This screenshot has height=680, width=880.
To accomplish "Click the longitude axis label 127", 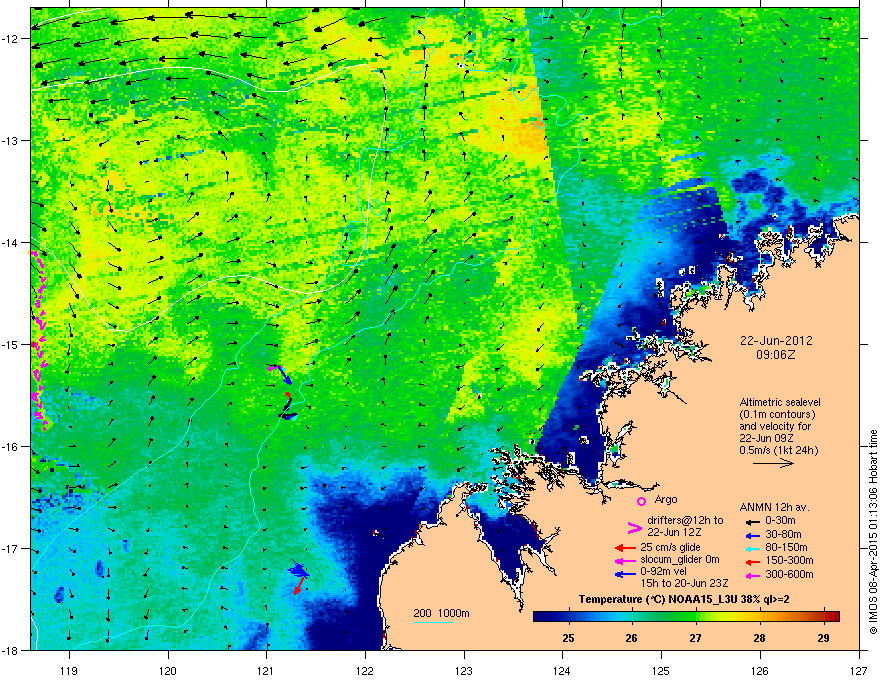I will click(x=859, y=670).
